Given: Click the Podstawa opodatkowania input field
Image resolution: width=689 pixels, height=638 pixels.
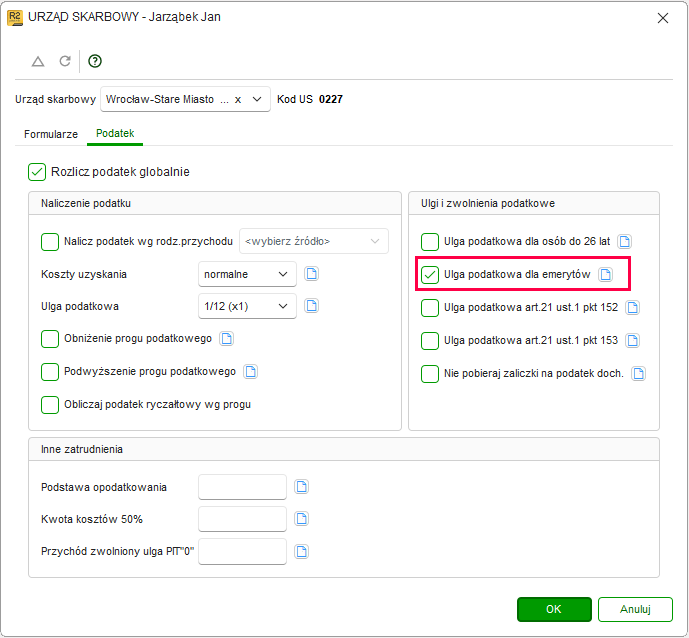Looking at the screenshot, I should (x=243, y=487).
